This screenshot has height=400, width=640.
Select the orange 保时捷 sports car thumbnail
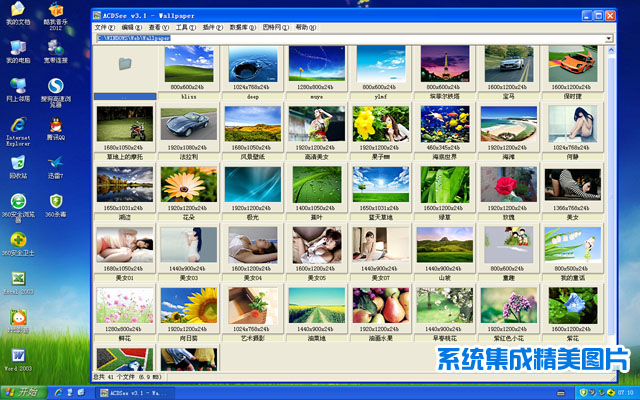coord(573,64)
